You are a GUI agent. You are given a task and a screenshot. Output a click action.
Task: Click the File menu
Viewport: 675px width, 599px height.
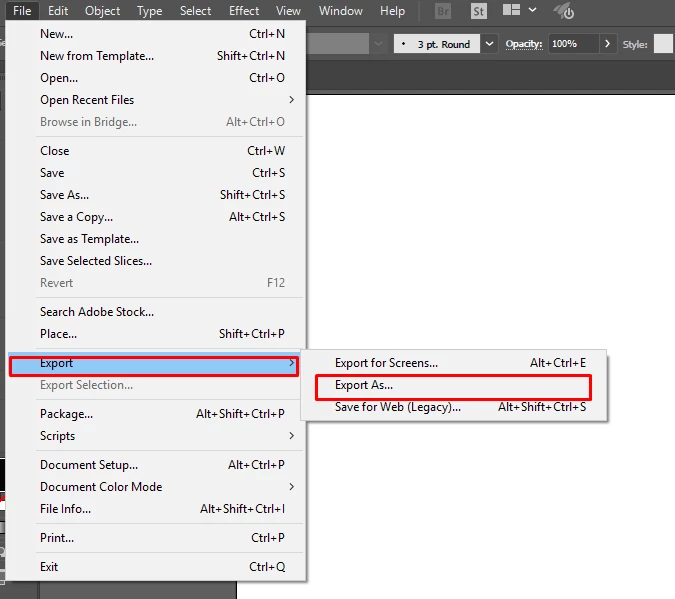pyautogui.click(x=22, y=11)
